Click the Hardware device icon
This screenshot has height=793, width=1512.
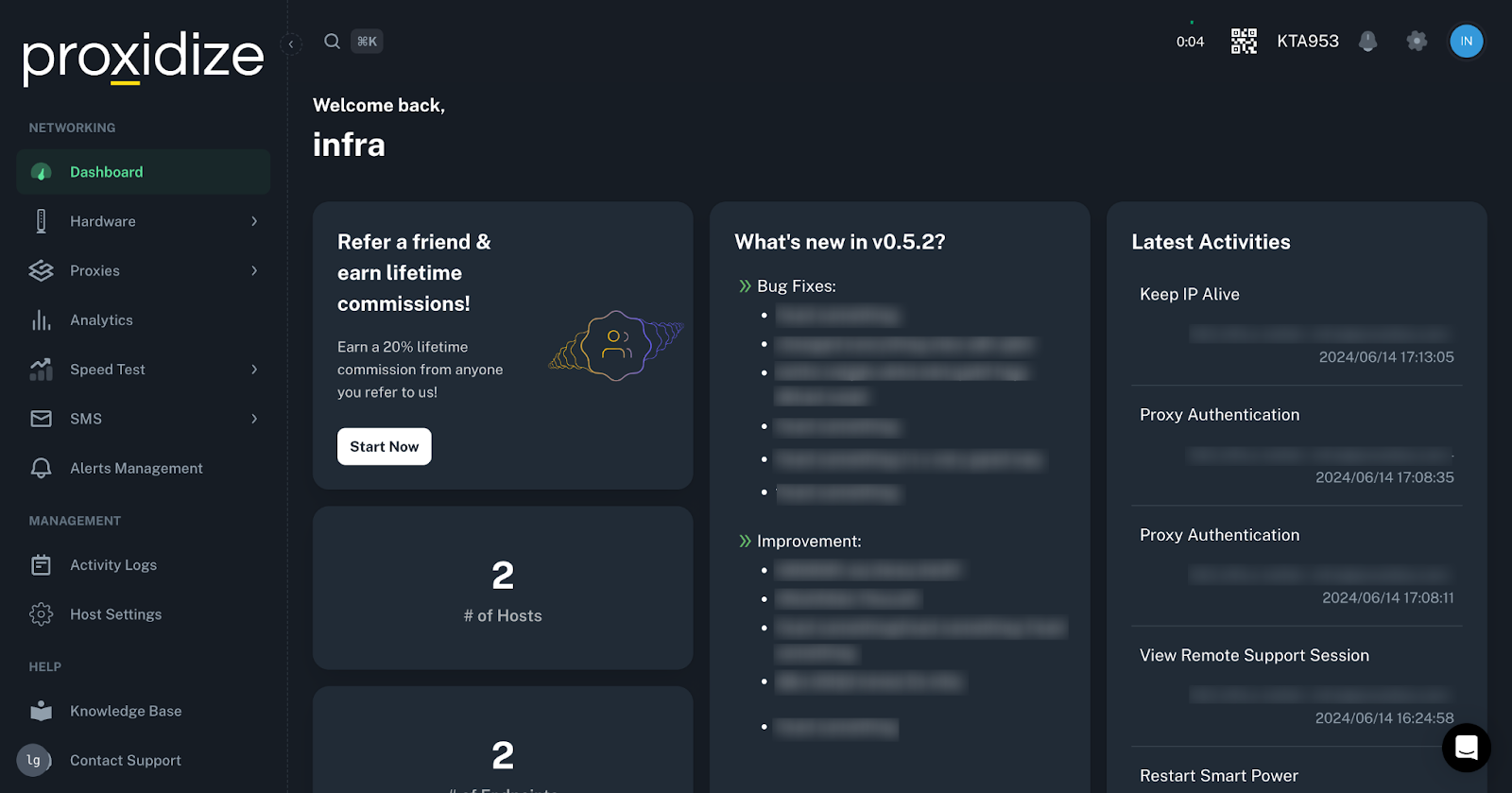[x=41, y=221]
